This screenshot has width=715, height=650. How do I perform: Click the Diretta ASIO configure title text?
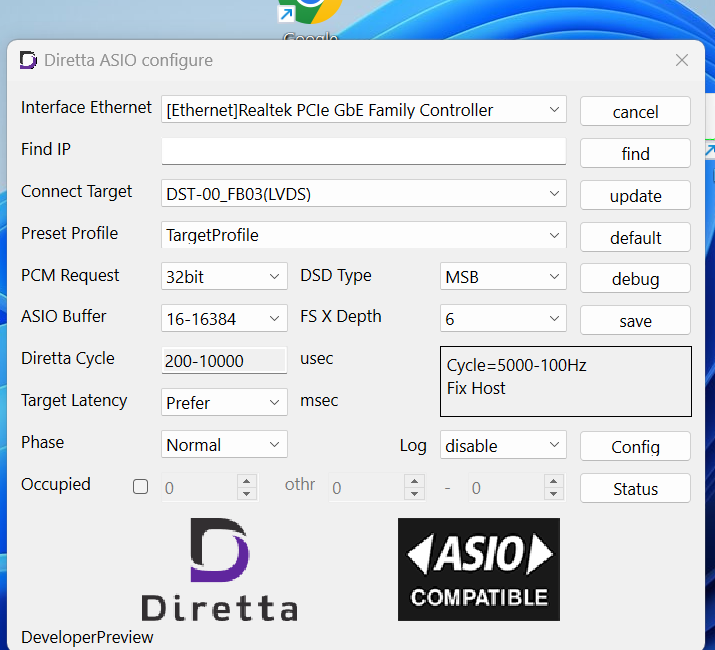128,60
